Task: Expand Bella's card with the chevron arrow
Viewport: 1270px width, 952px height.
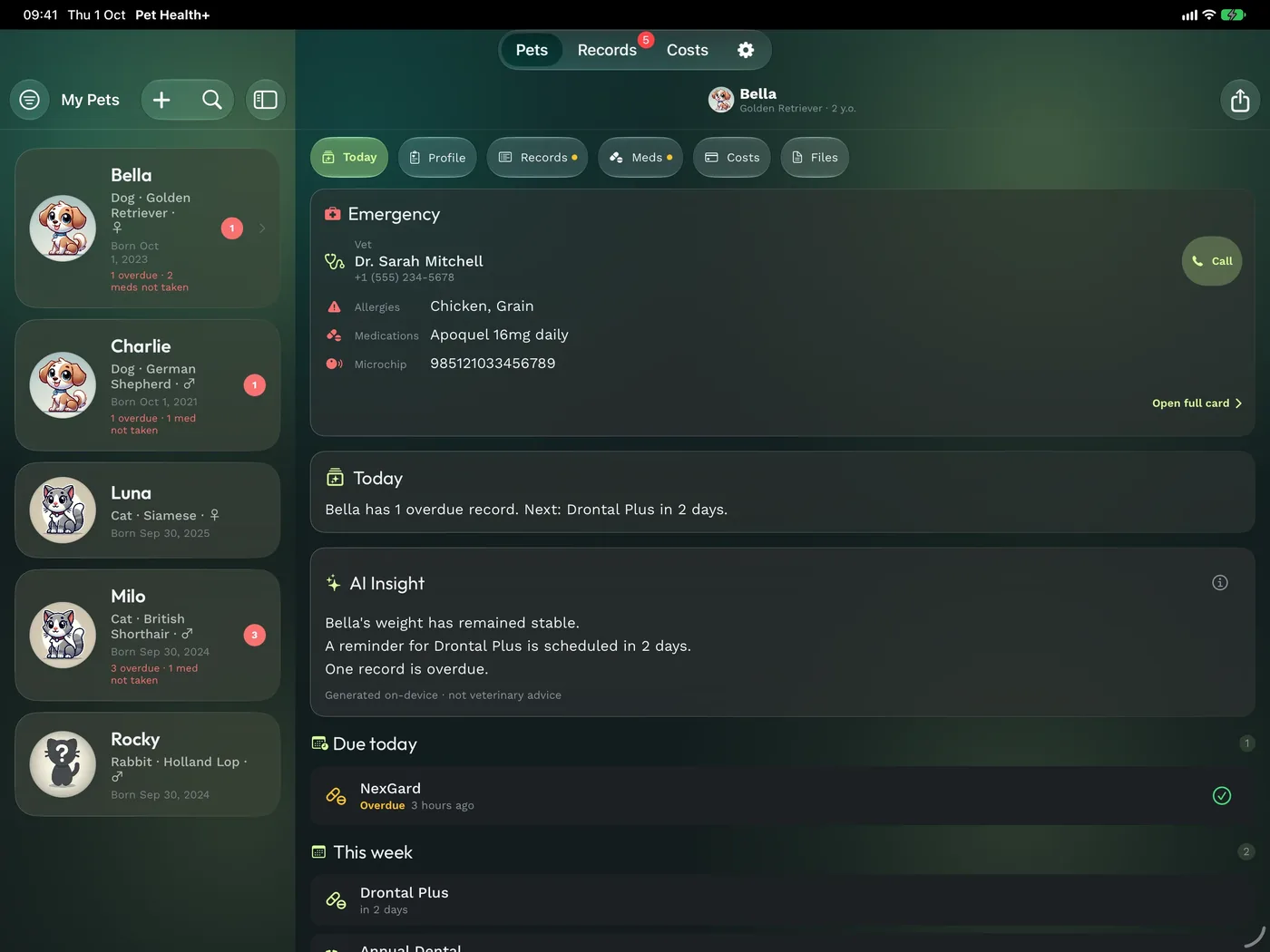Action: [262, 228]
